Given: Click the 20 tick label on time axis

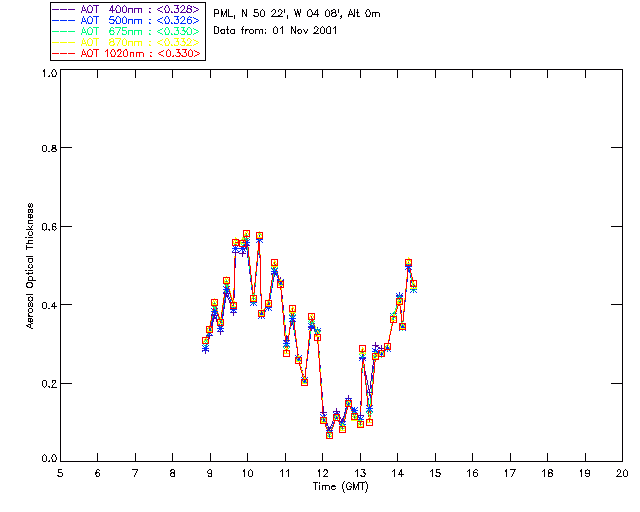Looking at the screenshot, I should coord(622,472).
